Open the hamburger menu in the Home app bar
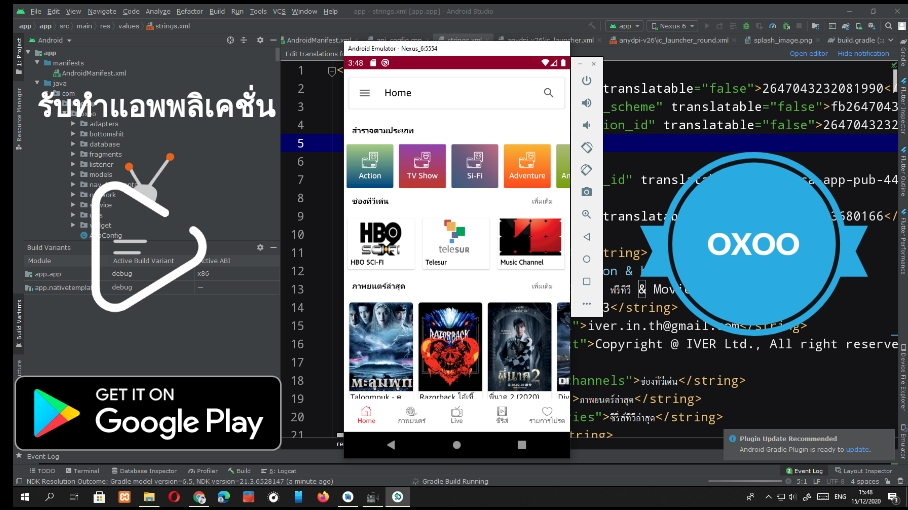This screenshot has width=908, height=510. (x=364, y=93)
